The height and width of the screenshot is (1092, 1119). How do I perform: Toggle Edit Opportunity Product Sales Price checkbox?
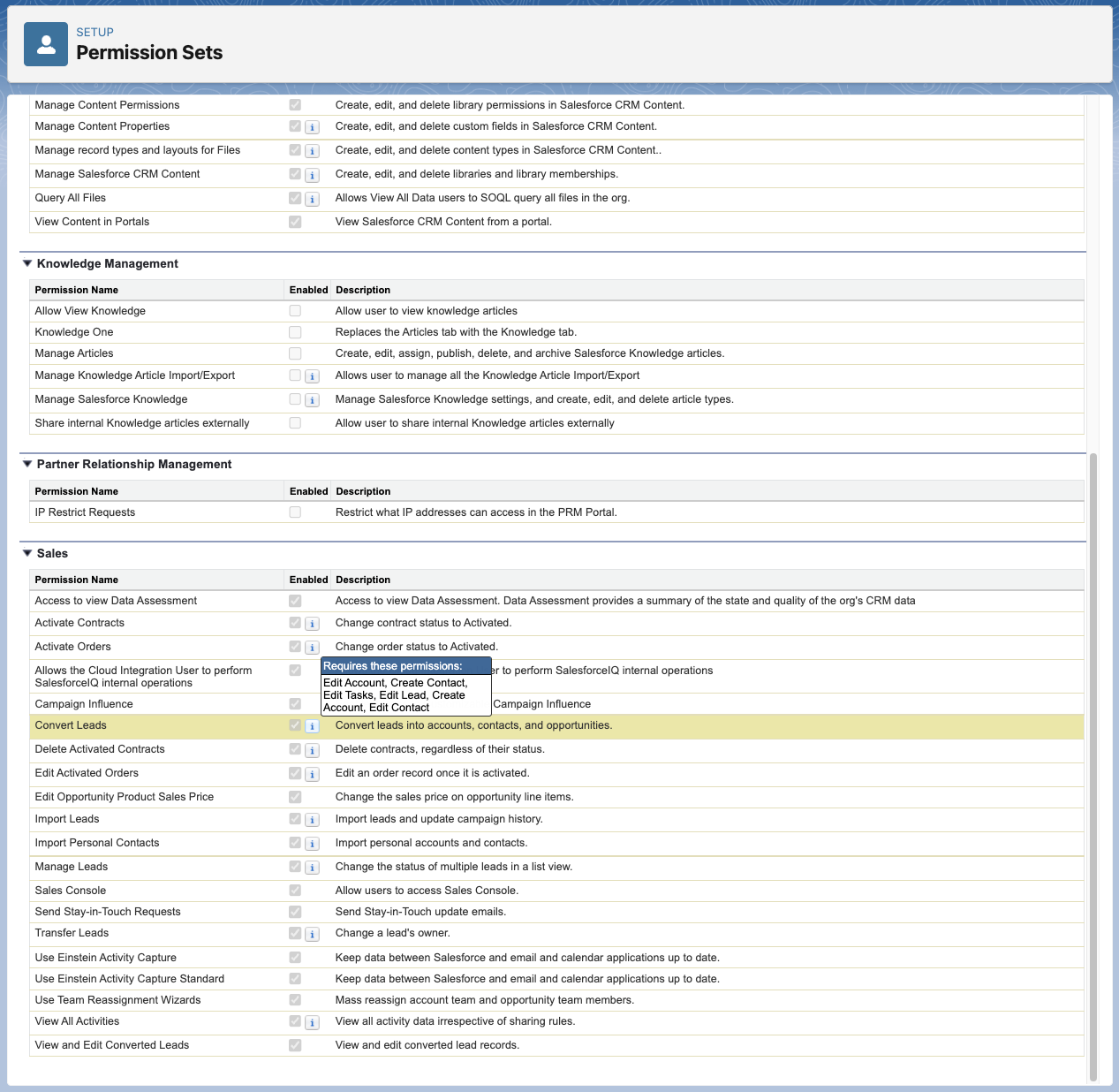point(295,797)
